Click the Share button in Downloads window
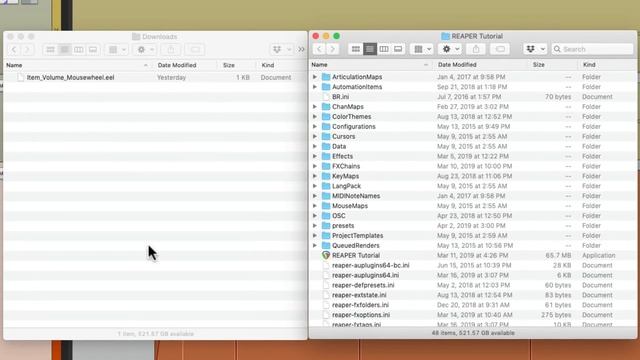This screenshot has width=640, height=360. (171, 50)
